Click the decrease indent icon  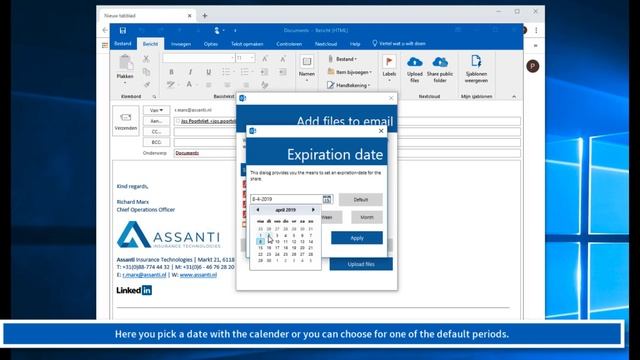pos(264,72)
